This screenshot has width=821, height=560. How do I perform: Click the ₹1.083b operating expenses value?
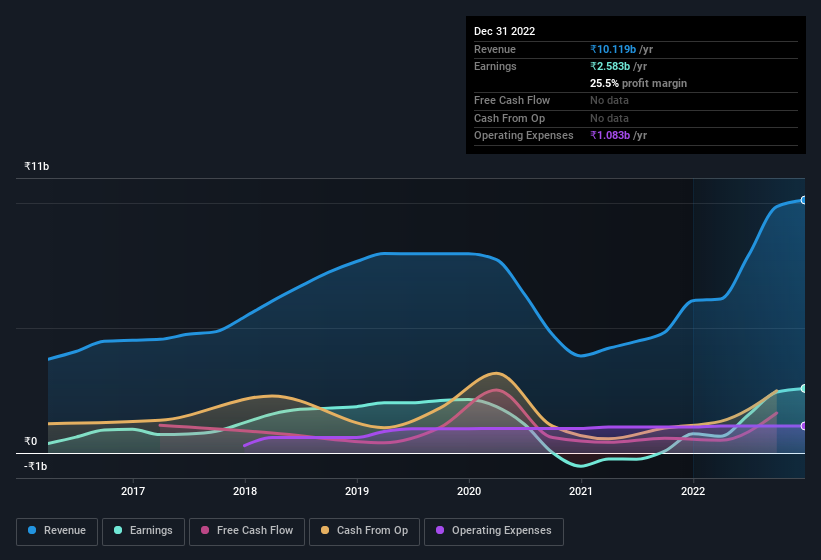coord(610,135)
